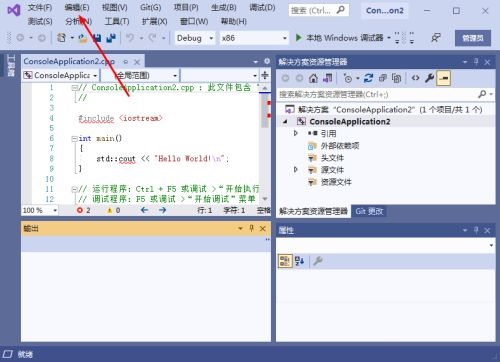Viewport: 500px width, 362px height.
Task: Close the ConsoleApplication2.cpp tab
Action: 137,62
